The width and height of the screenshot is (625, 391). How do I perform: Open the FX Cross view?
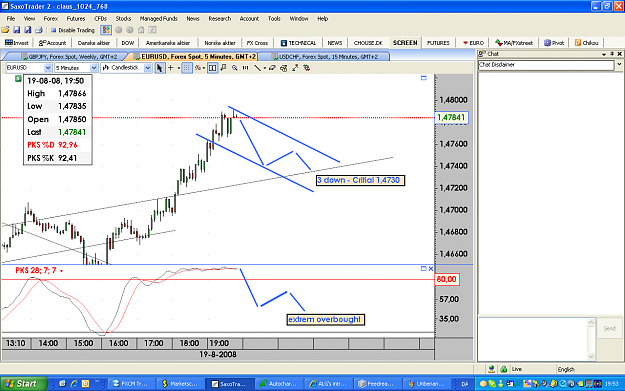(257, 43)
